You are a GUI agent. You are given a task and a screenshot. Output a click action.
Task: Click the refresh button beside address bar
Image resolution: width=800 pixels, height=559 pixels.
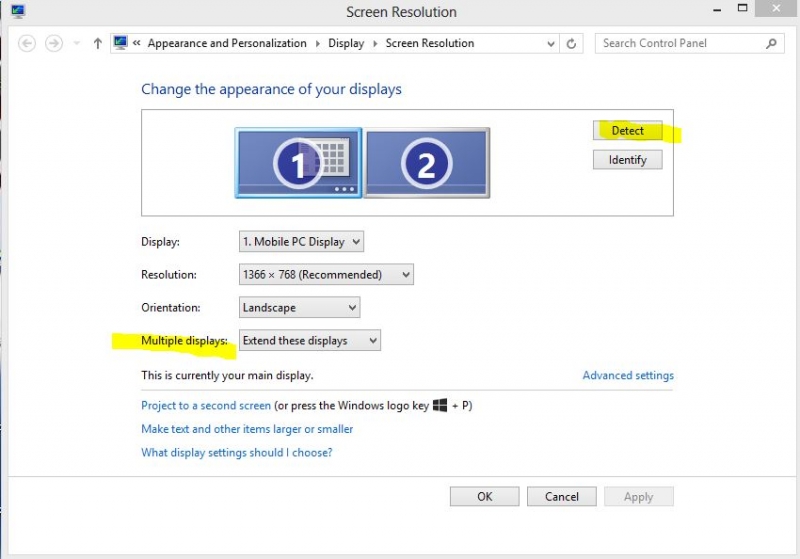[572, 44]
